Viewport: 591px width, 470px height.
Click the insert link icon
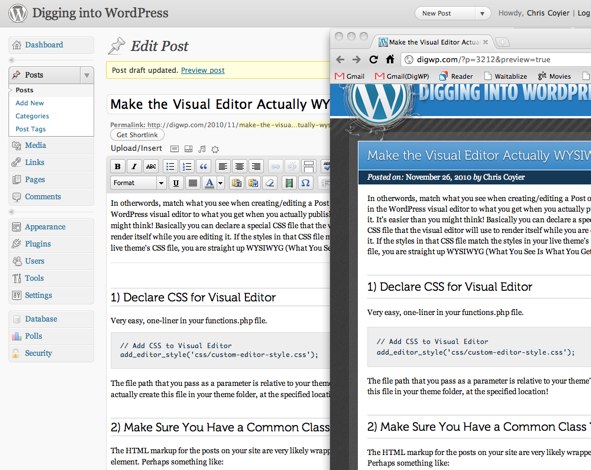276,166
